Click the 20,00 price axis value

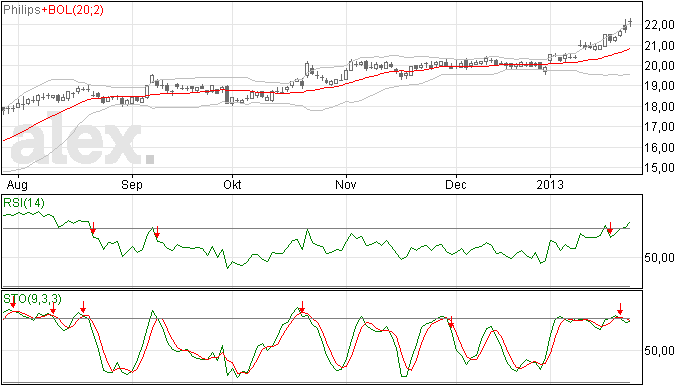pos(659,66)
